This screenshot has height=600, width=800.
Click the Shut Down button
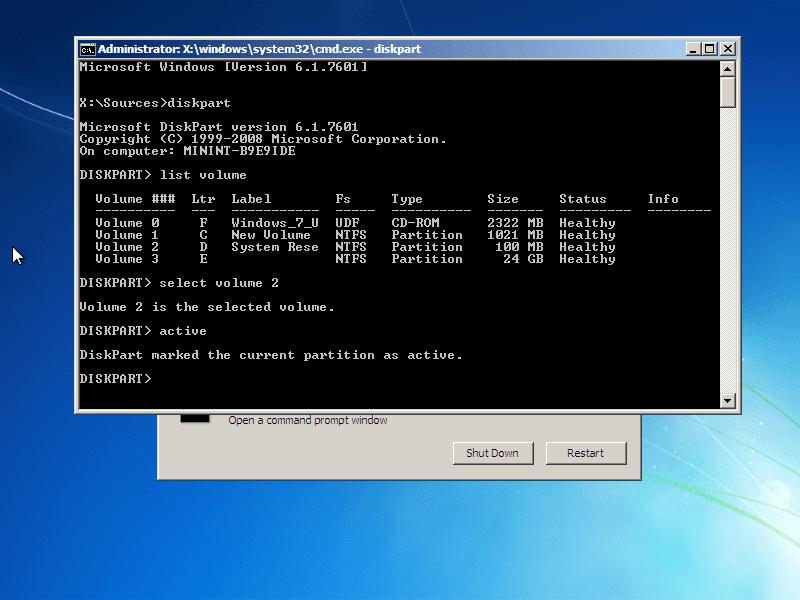coord(493,453)
